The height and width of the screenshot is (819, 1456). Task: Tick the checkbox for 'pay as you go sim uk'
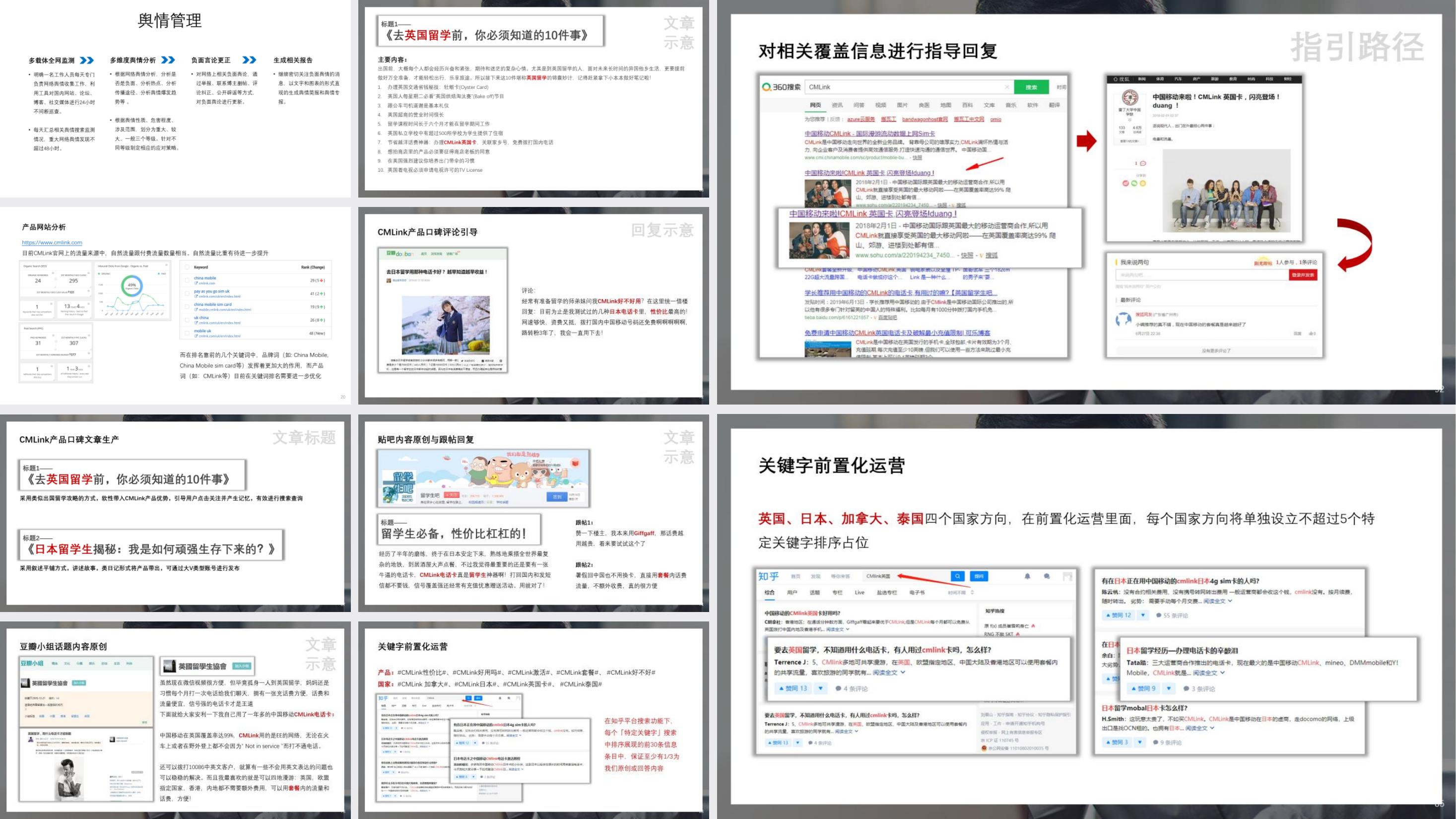[x=187, y=293]
